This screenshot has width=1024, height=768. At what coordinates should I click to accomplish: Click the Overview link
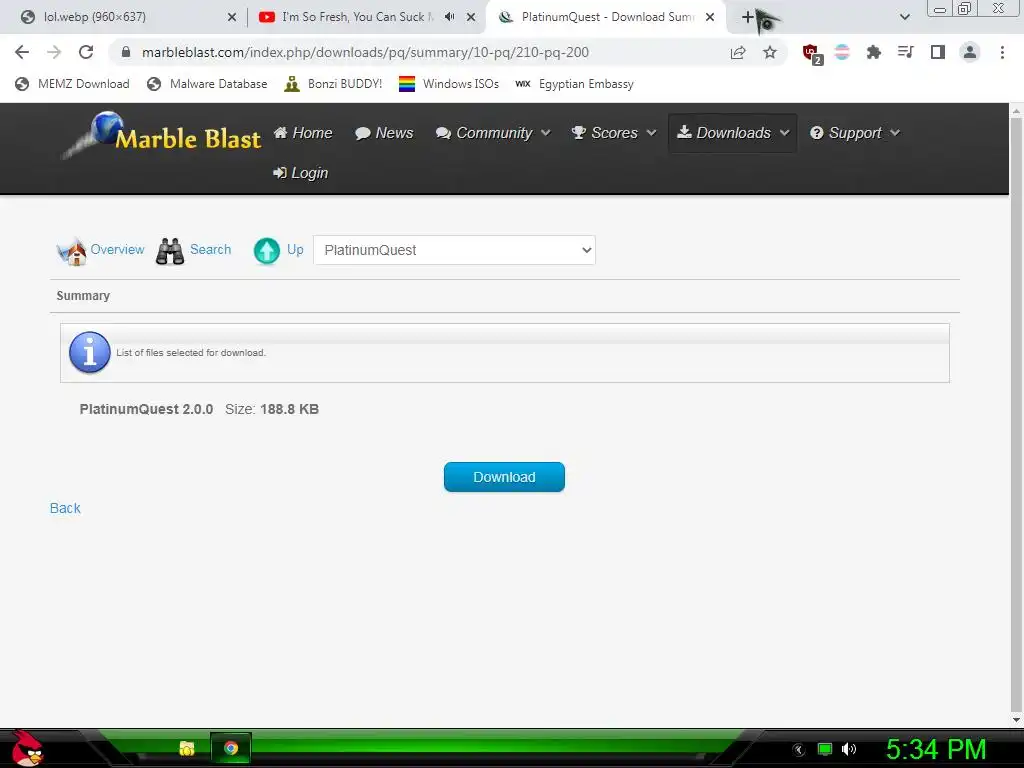(x=117, y=249)
